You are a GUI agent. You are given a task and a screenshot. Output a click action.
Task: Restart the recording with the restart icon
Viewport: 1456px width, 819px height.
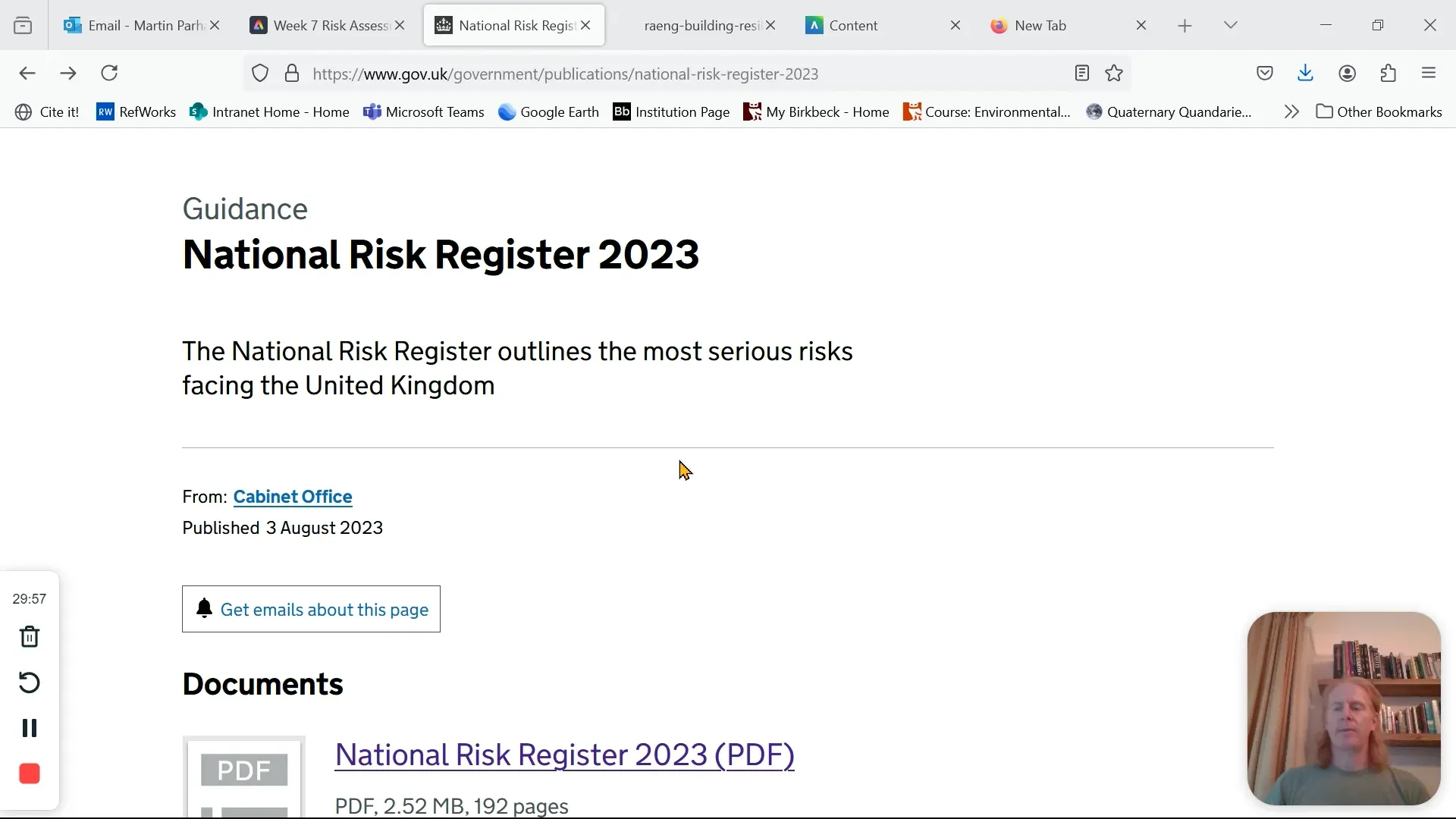click(30, 682)
